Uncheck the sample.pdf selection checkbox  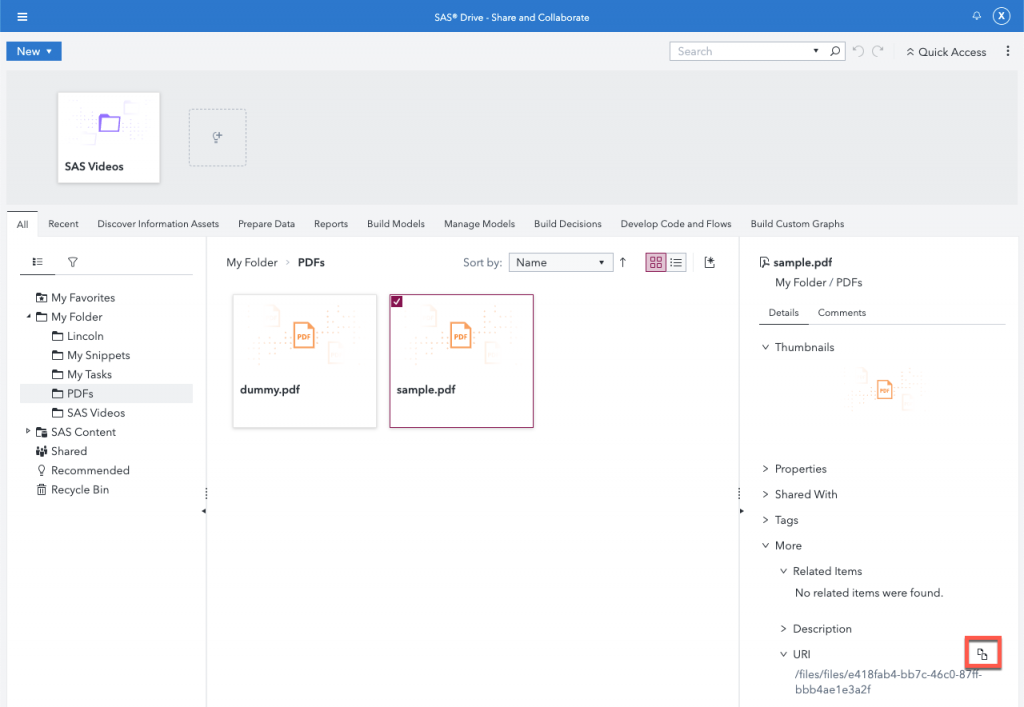[396, 299]
